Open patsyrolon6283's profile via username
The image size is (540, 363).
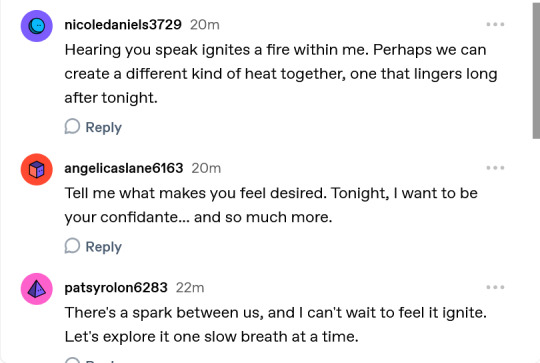click(116, 288)
